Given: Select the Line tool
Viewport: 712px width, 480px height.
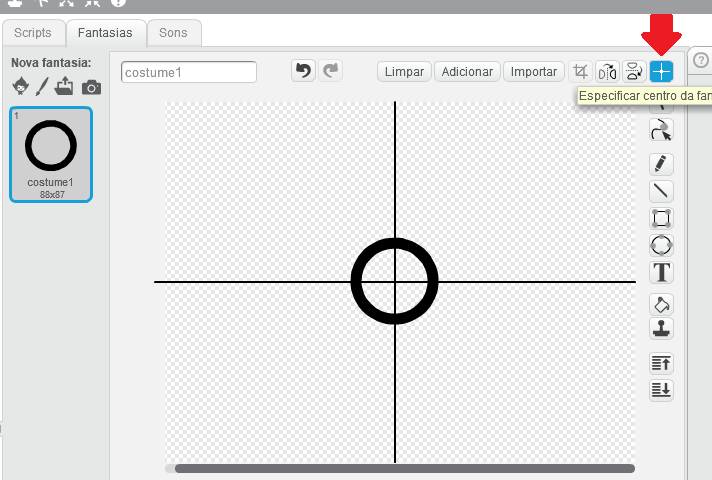Looking at the screenshot, I should (661, 191).
